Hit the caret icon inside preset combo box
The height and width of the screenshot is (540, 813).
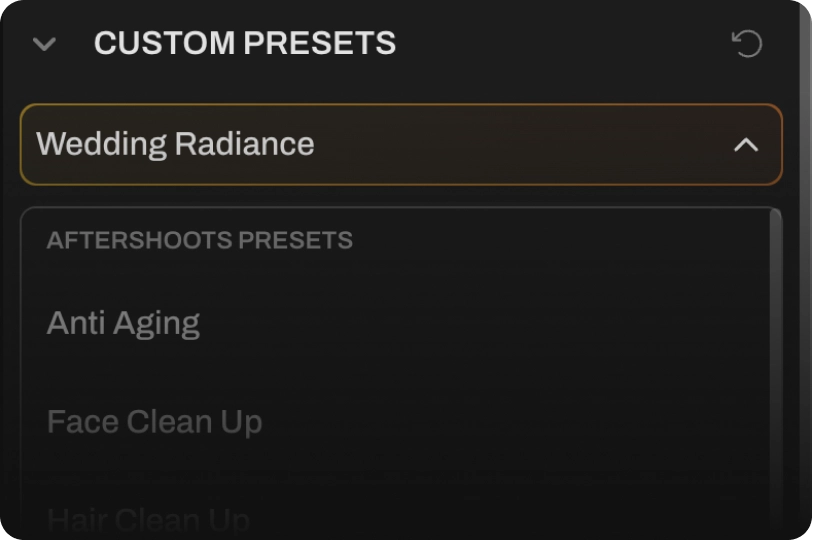tap(746, 145)
